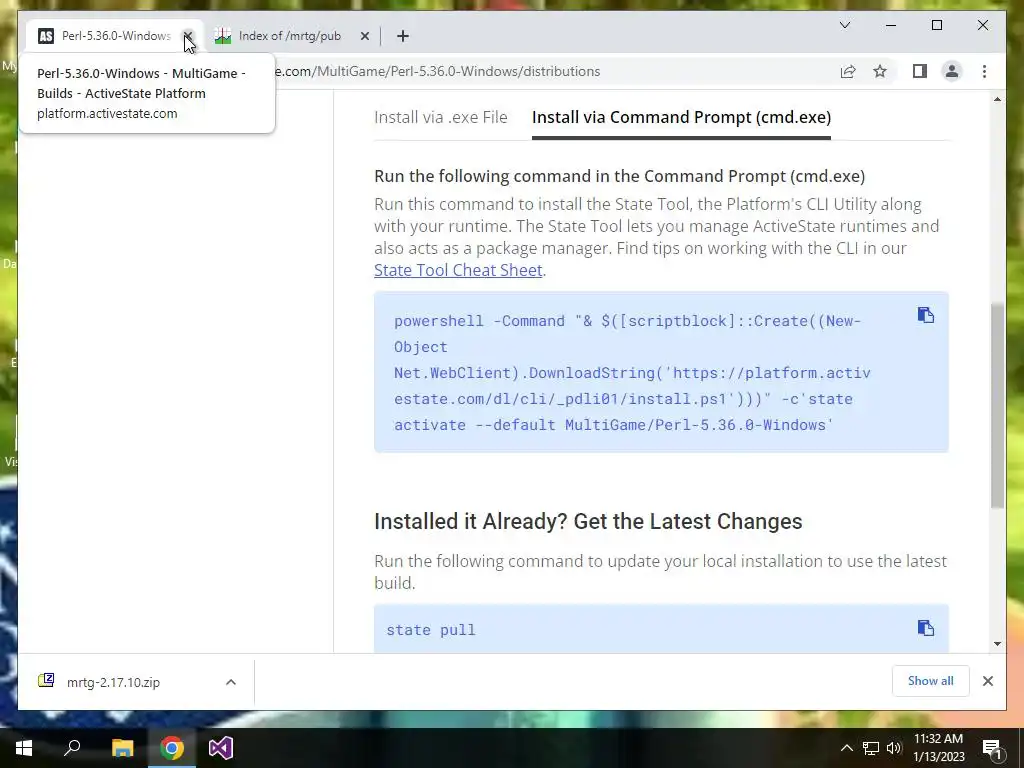Open the tab search dropdown chevron
This screenshot has height=768, width=1024.
click(x=844, y=25)
